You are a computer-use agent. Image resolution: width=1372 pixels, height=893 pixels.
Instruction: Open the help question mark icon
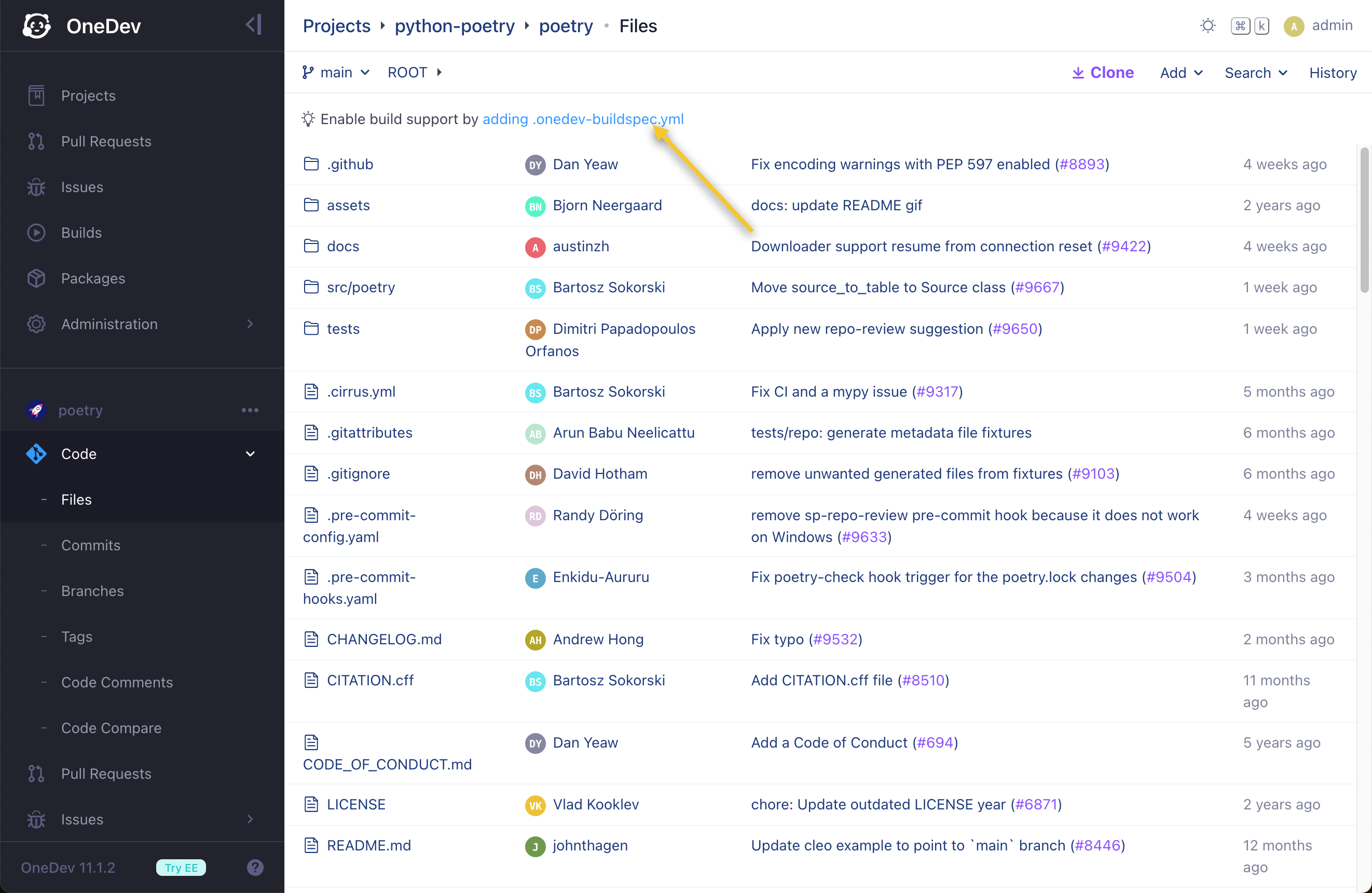(255, 867)
